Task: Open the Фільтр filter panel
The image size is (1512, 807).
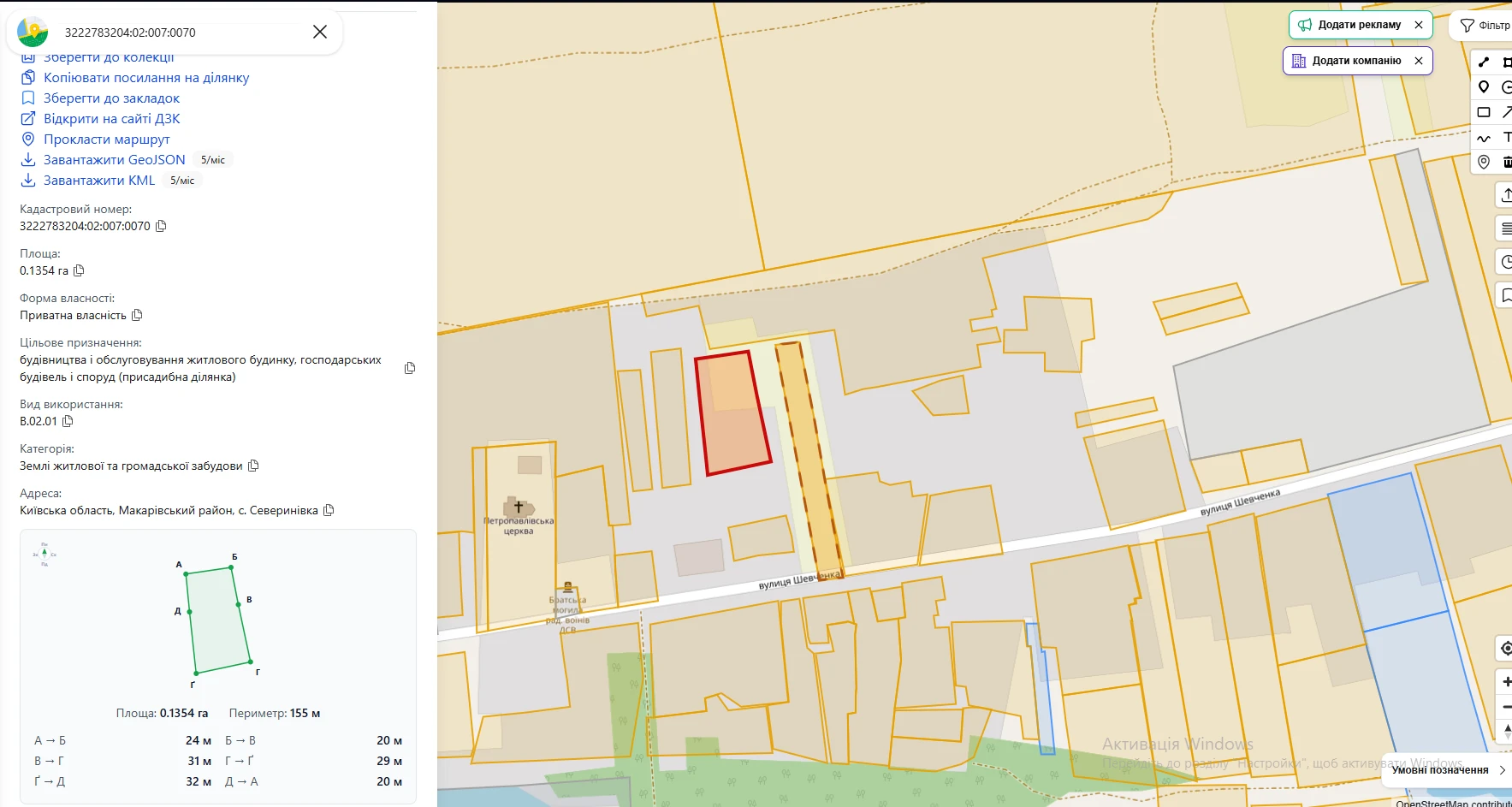Action: click(x=1484, y=26)
